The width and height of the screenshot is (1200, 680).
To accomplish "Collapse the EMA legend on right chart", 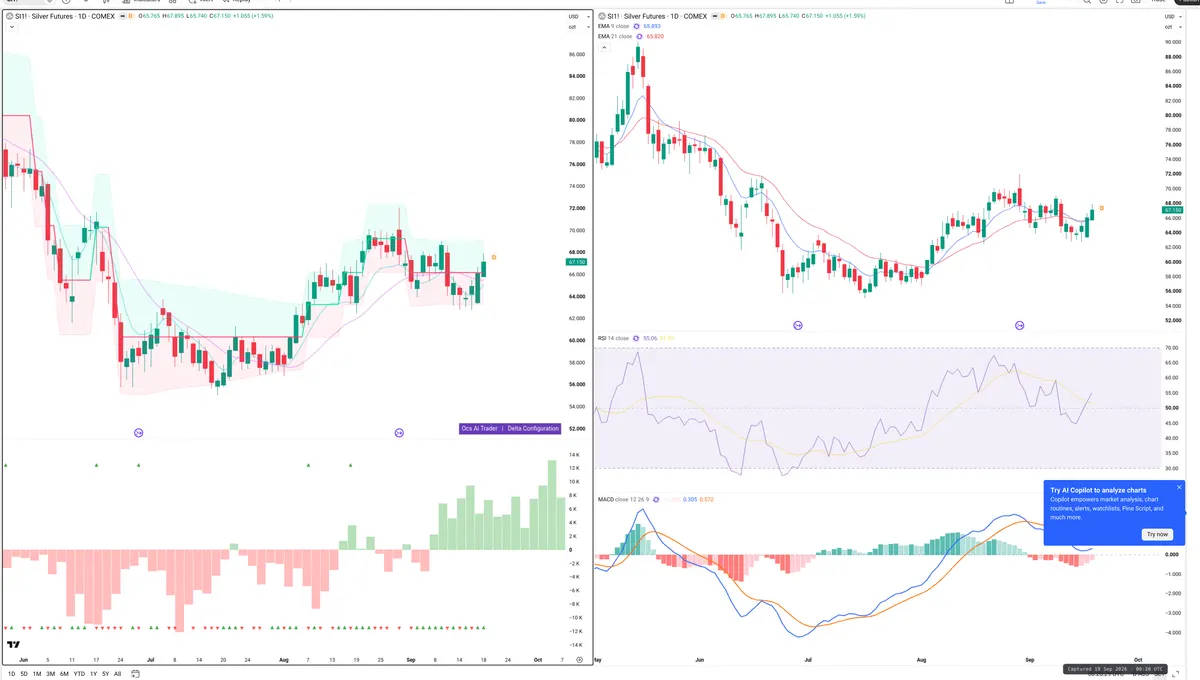I will 602,46.
